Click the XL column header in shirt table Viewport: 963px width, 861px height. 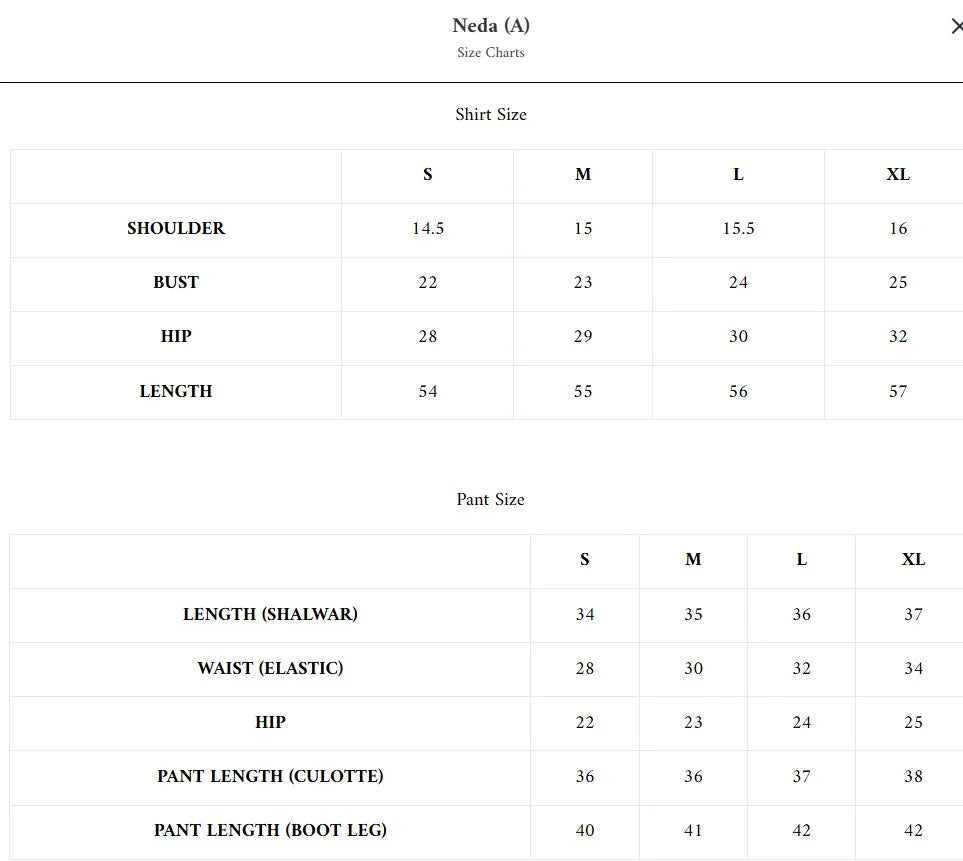coord(897,174)
